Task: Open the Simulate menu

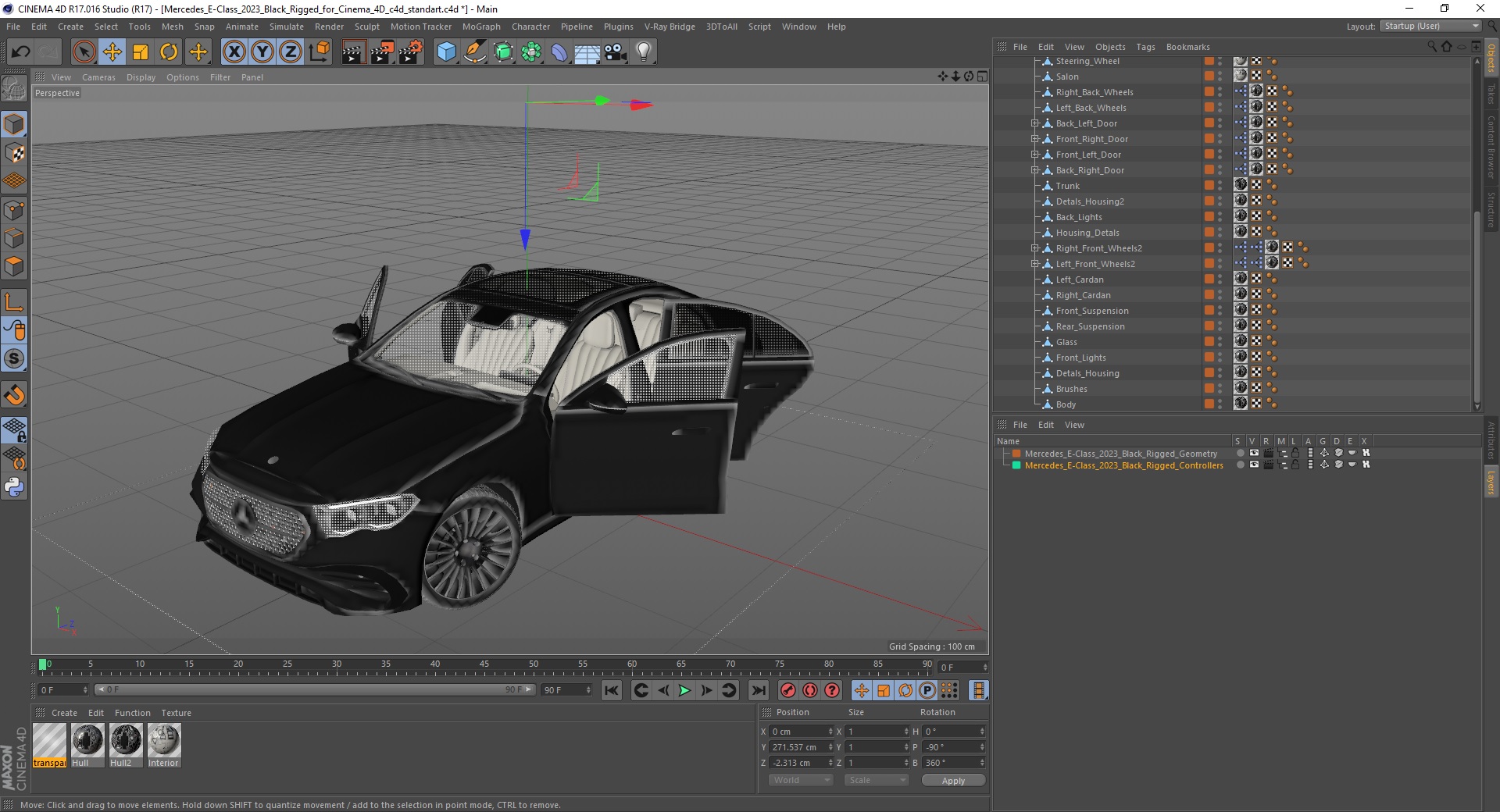Action: [287, 27]
